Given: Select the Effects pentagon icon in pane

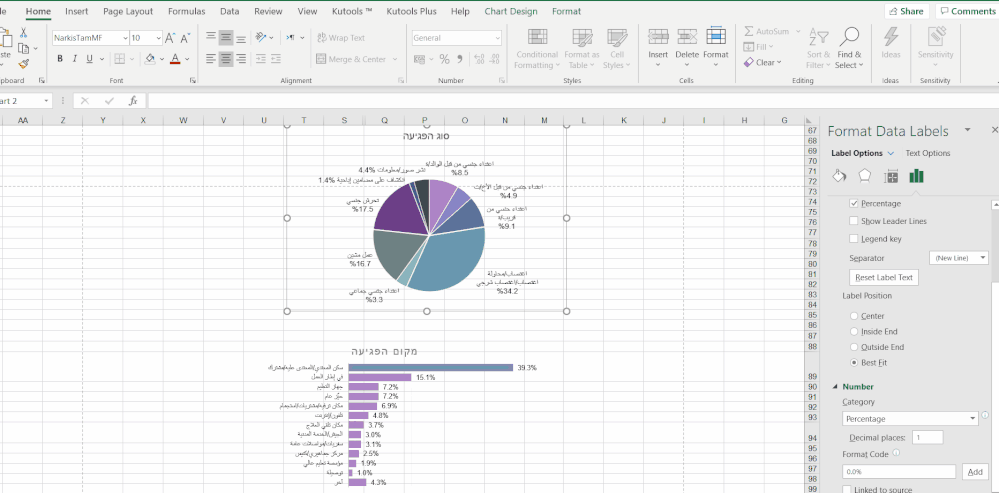Looking at the screenshot, I should pyautogui.click(x=865, y=176).
